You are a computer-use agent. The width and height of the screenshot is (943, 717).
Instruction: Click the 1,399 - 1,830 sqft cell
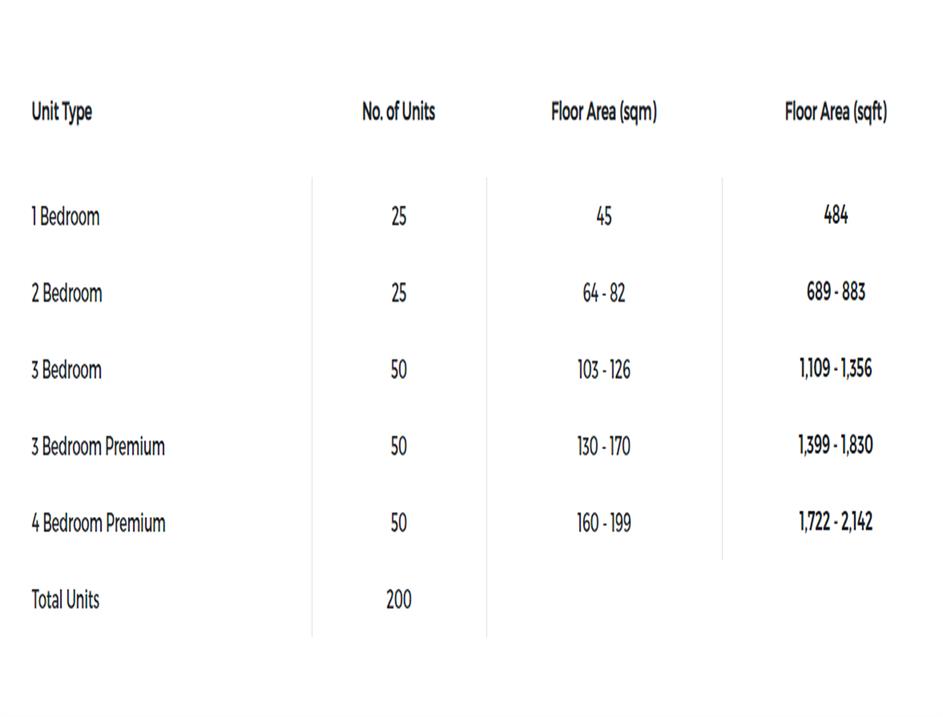[835, 445]
